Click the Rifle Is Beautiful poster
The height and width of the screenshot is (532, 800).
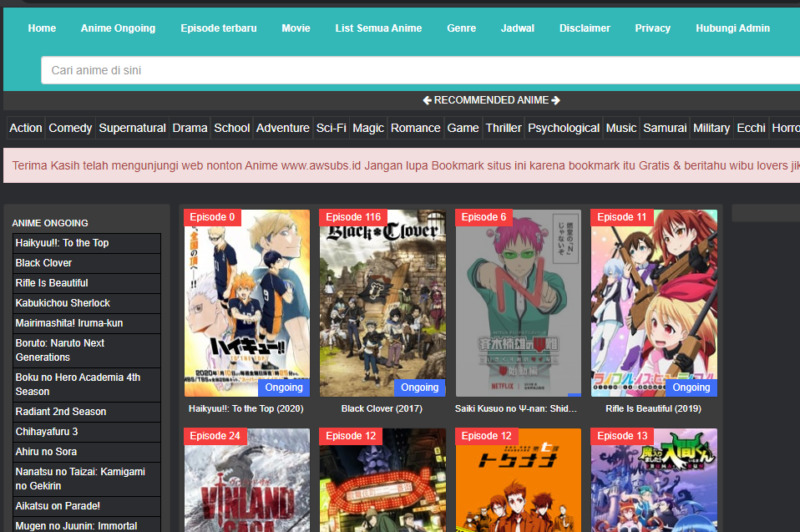pyautogui.click(x=654, y=303)
